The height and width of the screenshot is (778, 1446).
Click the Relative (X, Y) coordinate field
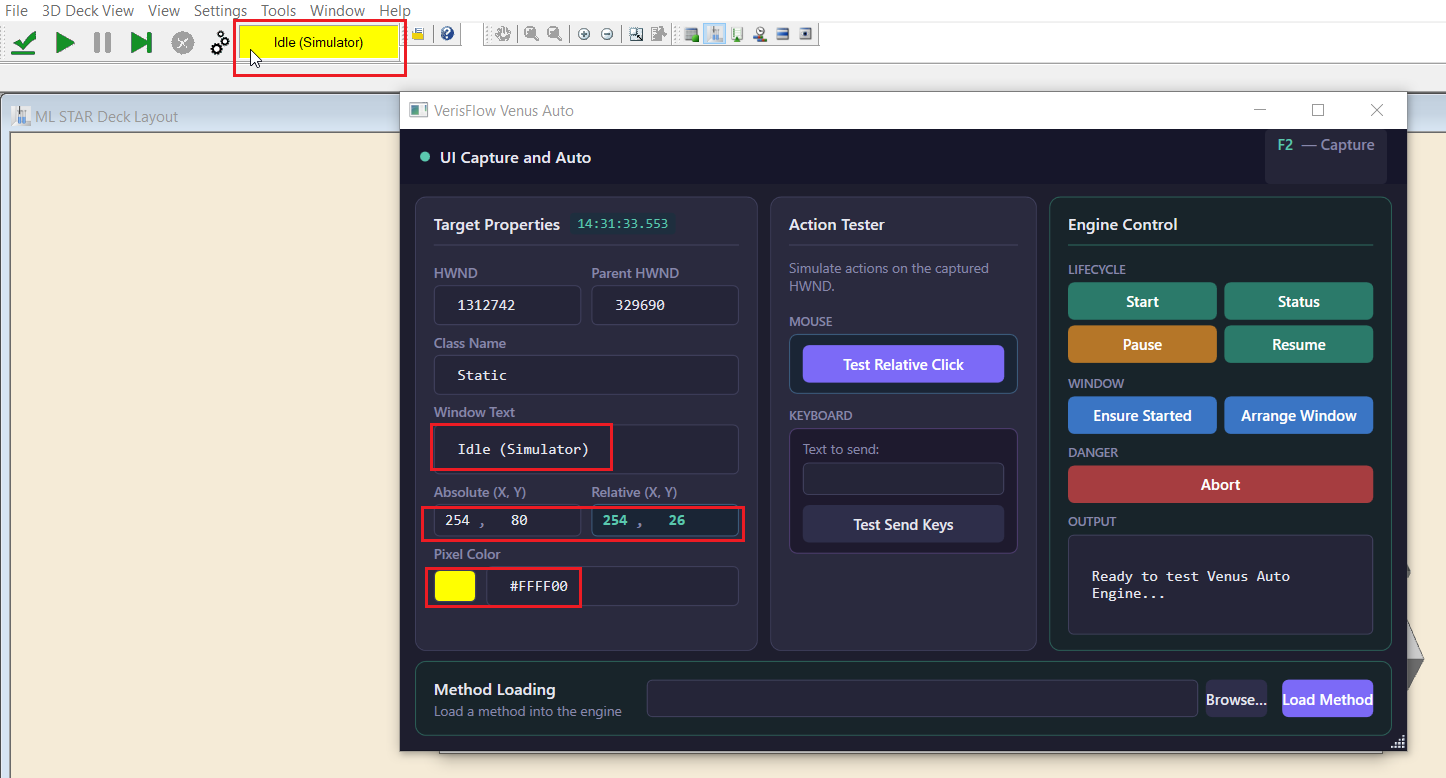tap(665, 520)
